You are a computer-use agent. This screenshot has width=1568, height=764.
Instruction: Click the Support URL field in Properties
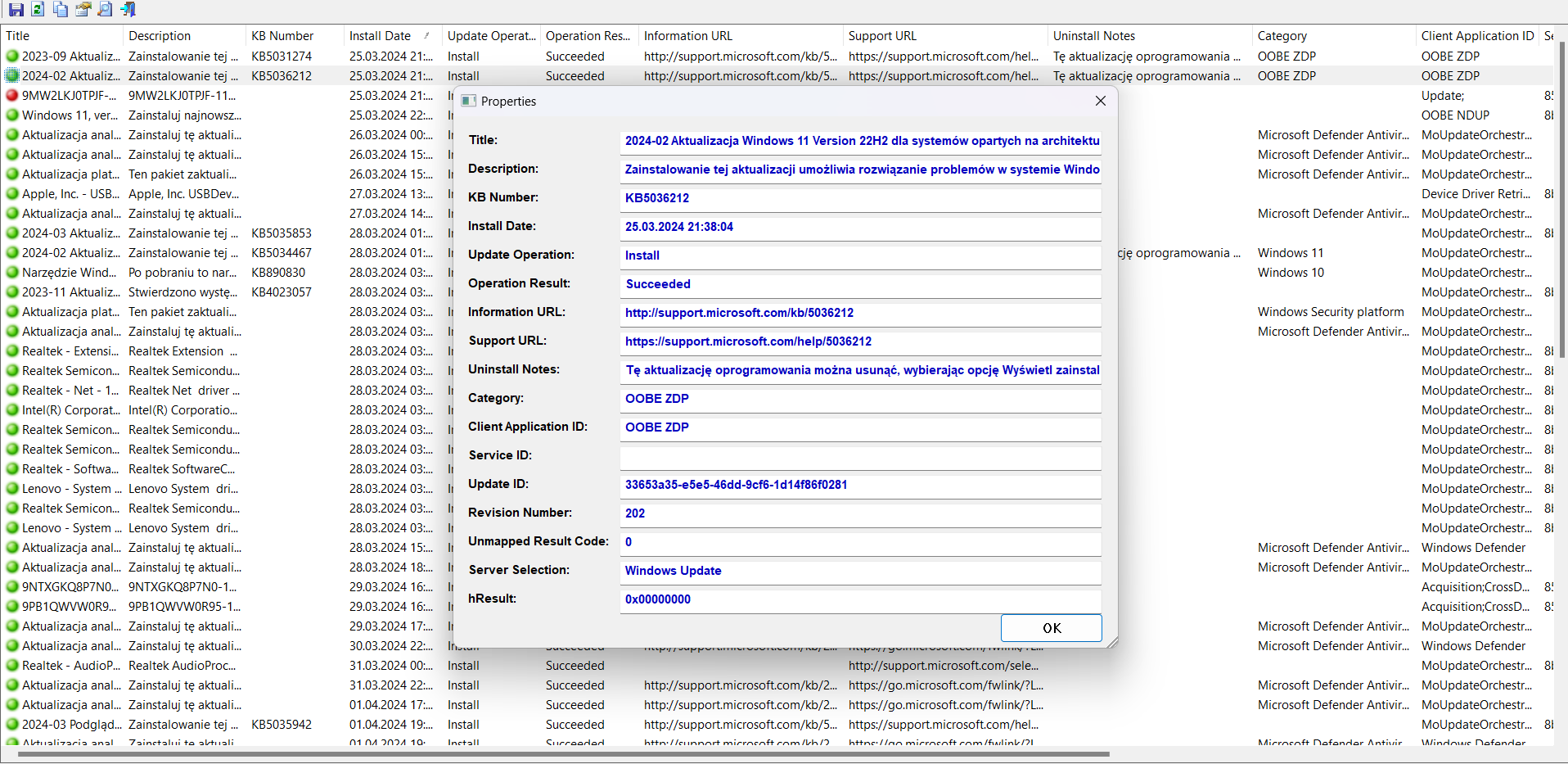(861, 341)
